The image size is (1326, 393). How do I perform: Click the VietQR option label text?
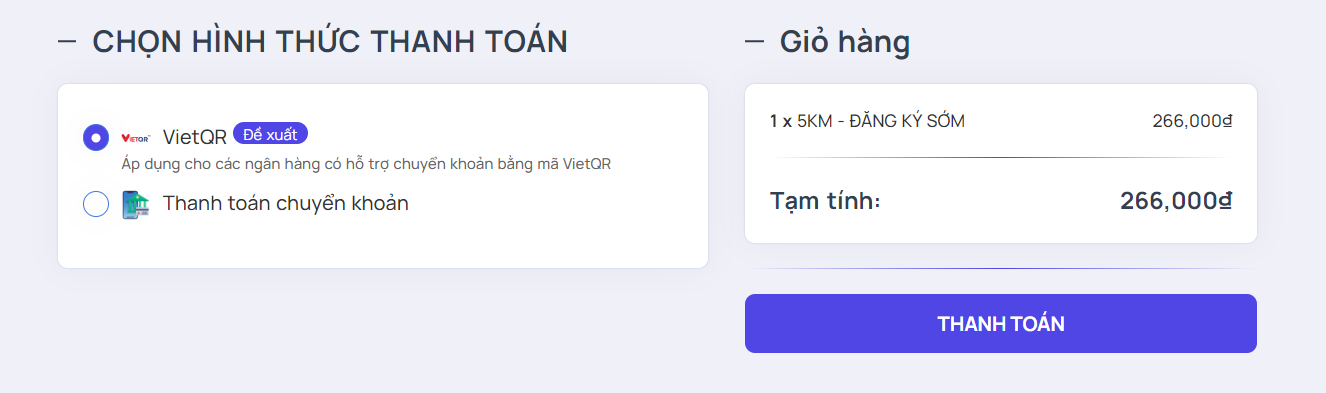[x=194, y=138]
